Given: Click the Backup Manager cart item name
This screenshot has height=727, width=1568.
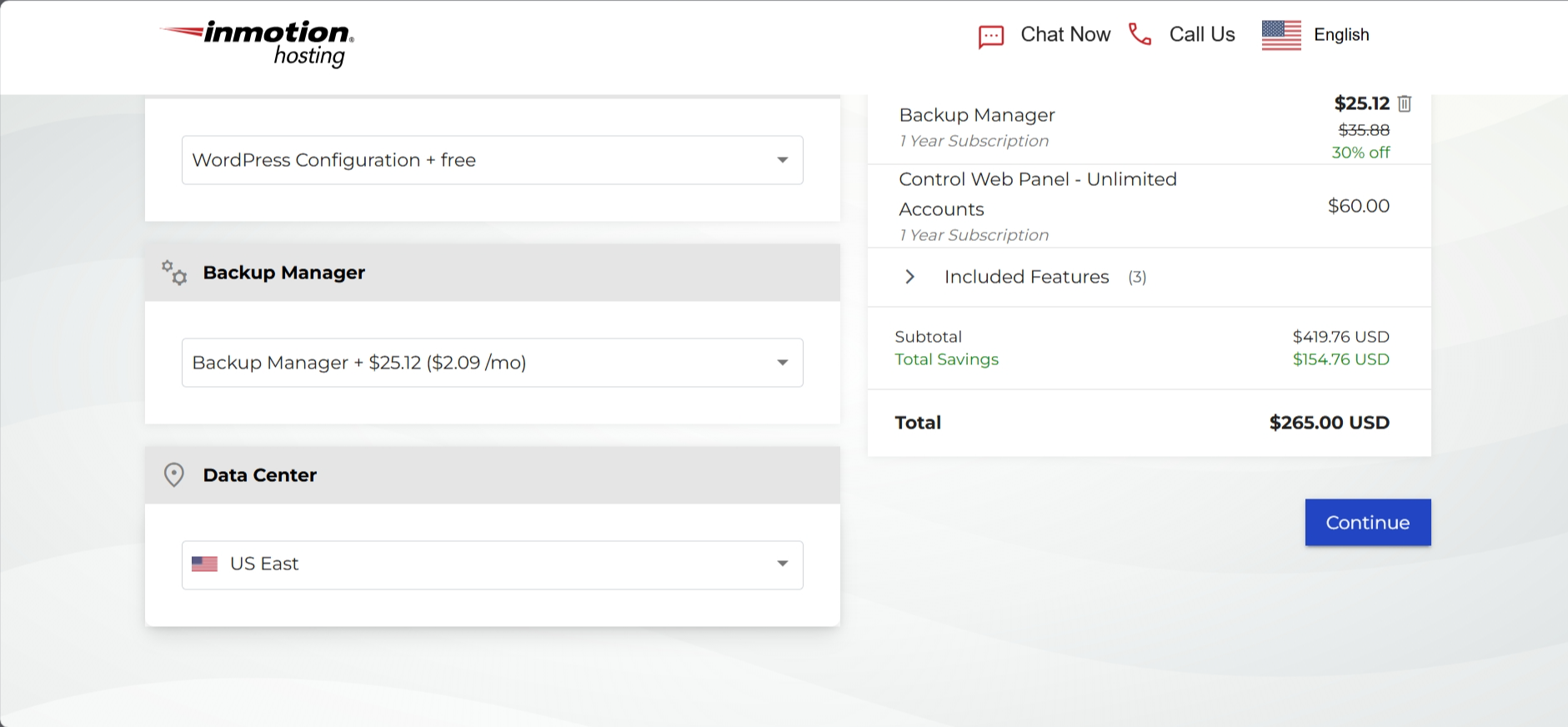Looking at the screenshot, I should [977, 115].
